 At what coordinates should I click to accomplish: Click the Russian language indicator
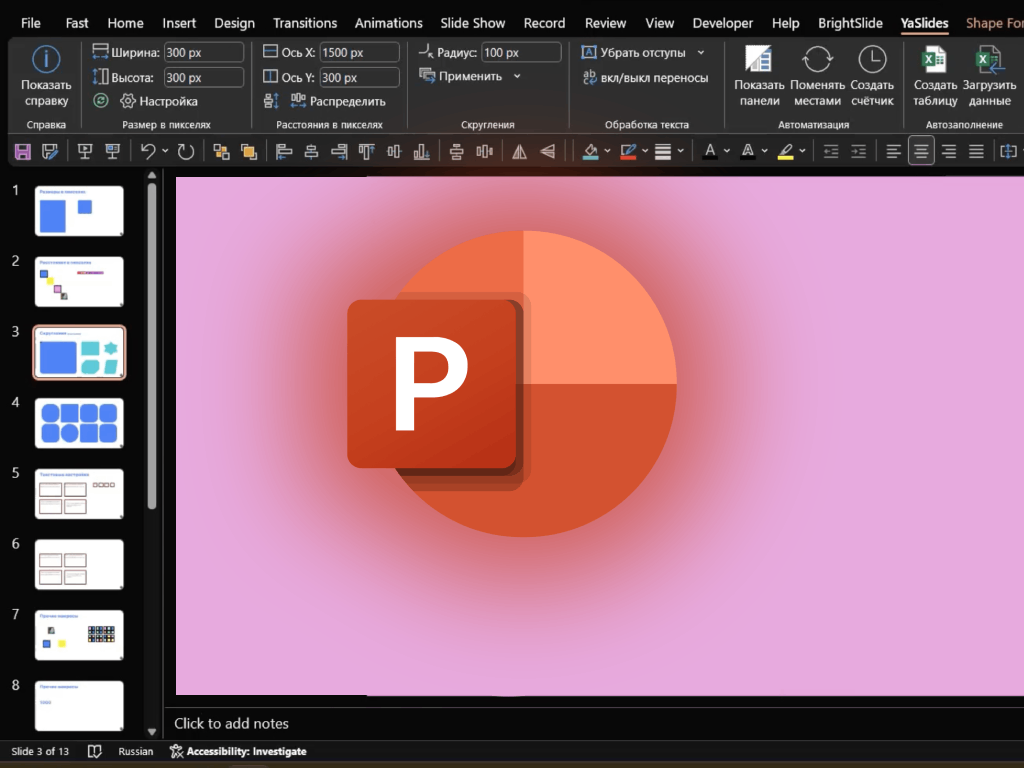(136, 752)
